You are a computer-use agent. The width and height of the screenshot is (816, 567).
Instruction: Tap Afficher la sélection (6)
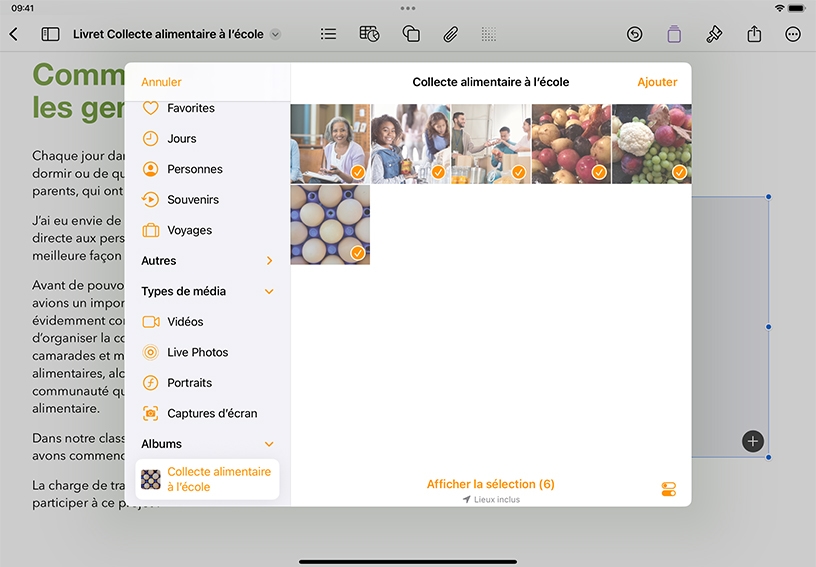pos(491,484)
